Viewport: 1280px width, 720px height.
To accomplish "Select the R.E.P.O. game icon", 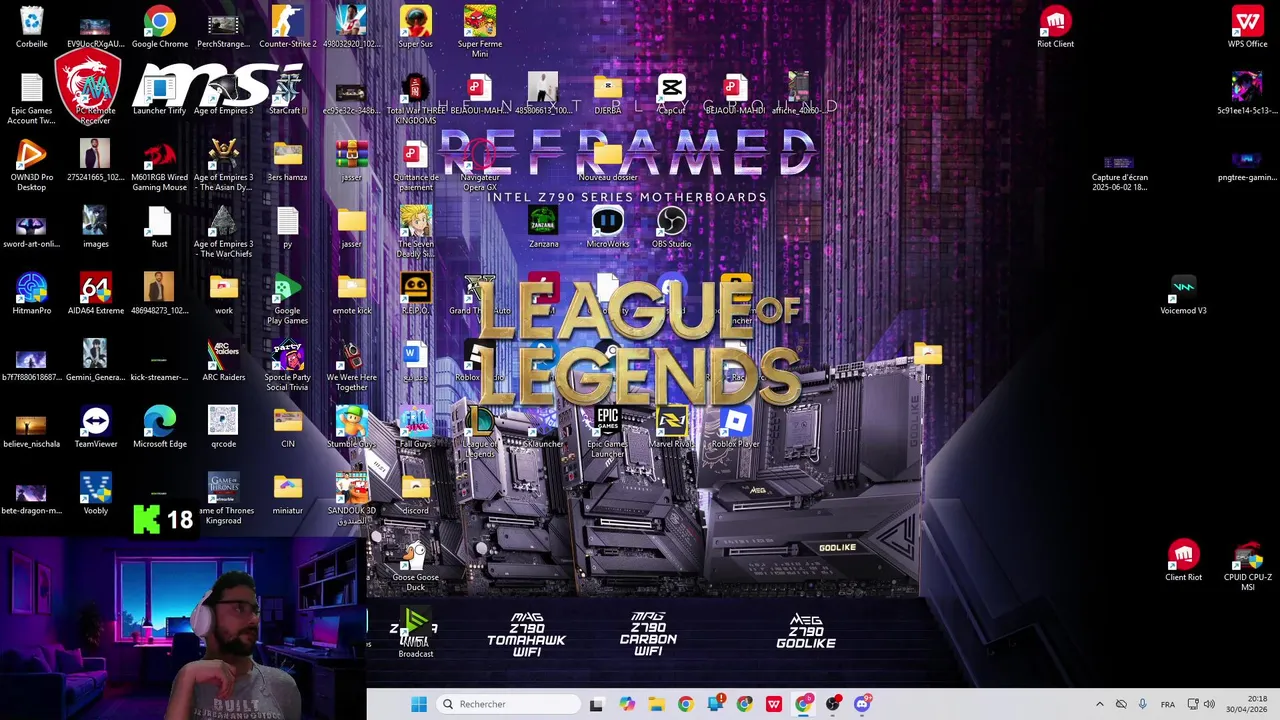I will click(x=416, y=295).
